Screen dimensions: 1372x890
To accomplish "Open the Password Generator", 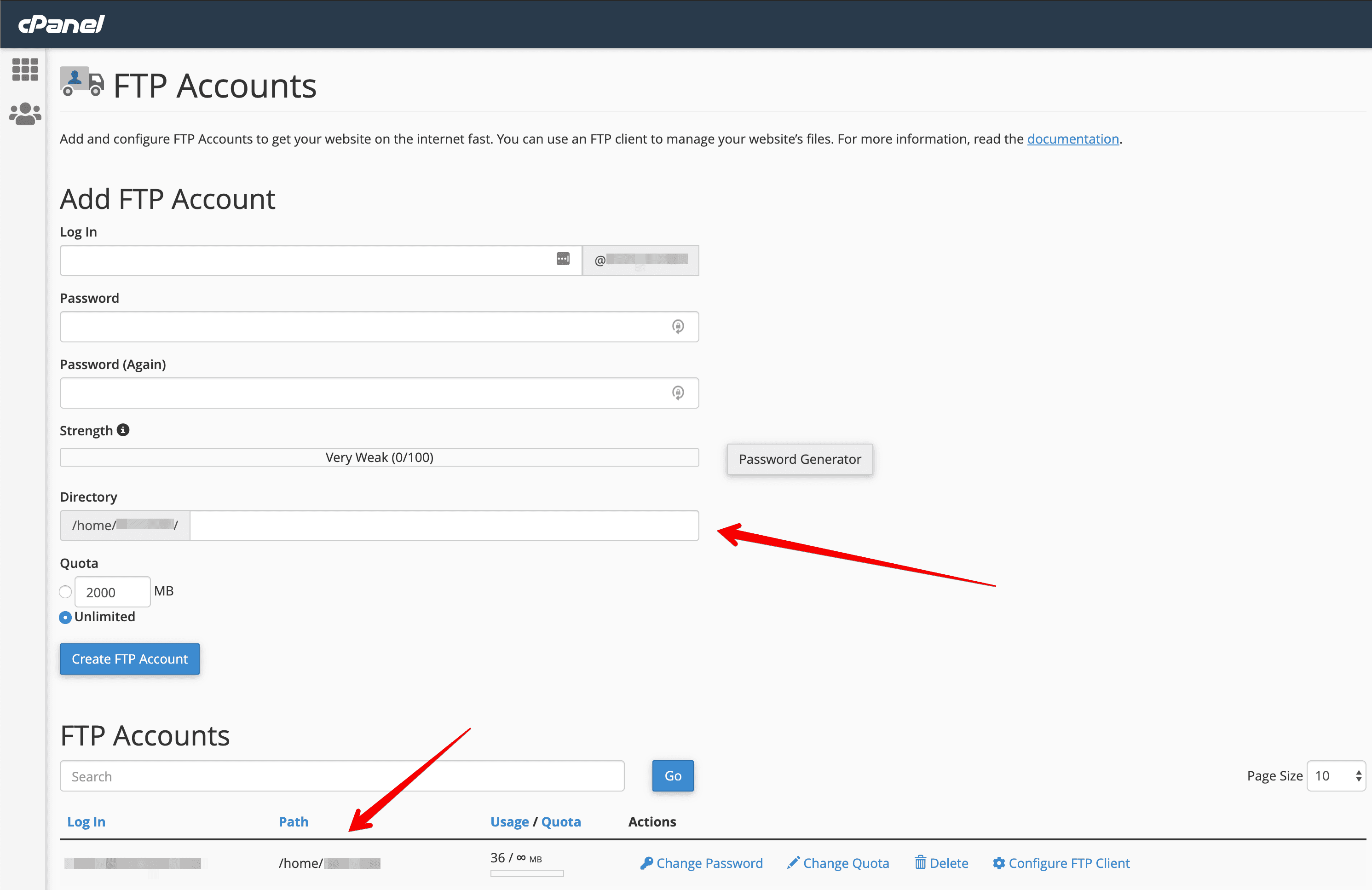I will [800, 459].
